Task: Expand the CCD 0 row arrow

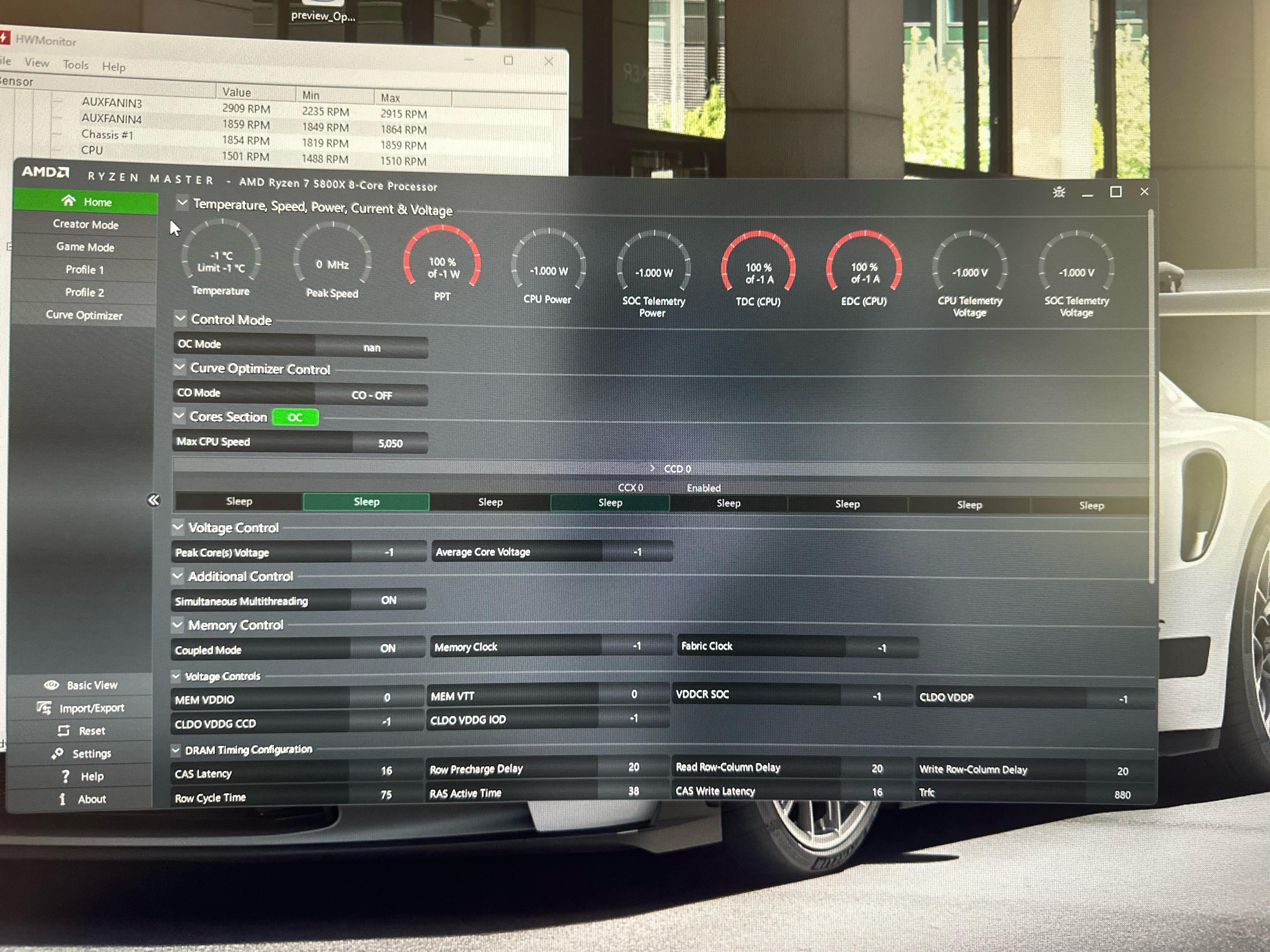Action: 652,468
